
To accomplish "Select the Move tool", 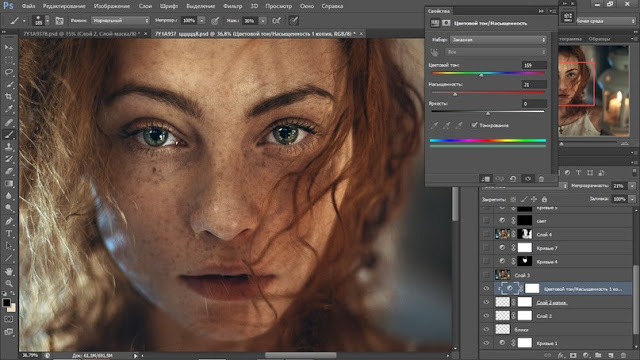I will (9, 48).
